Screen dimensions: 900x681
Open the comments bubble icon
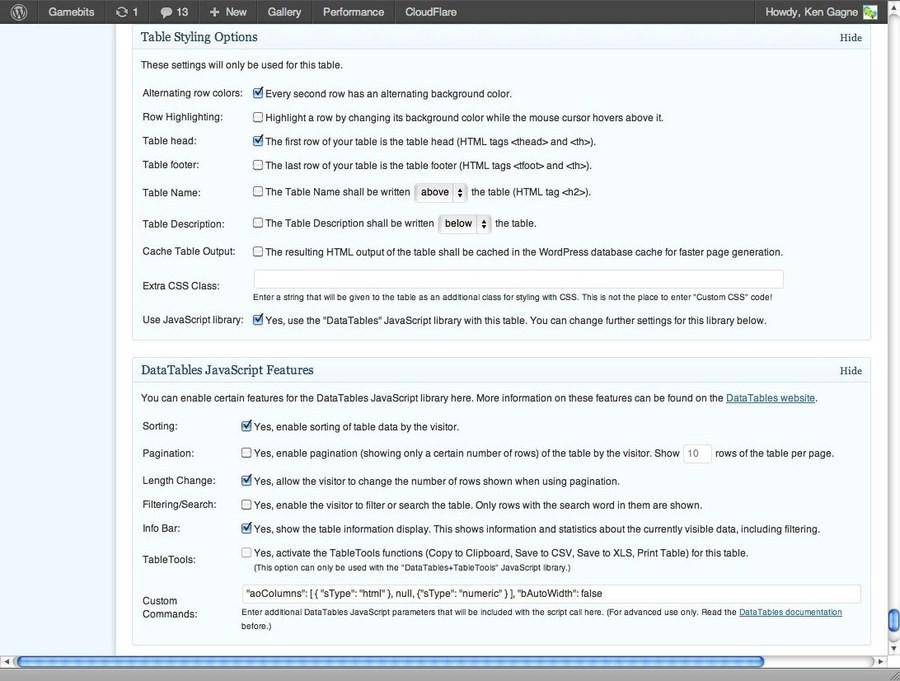(167, 12)
